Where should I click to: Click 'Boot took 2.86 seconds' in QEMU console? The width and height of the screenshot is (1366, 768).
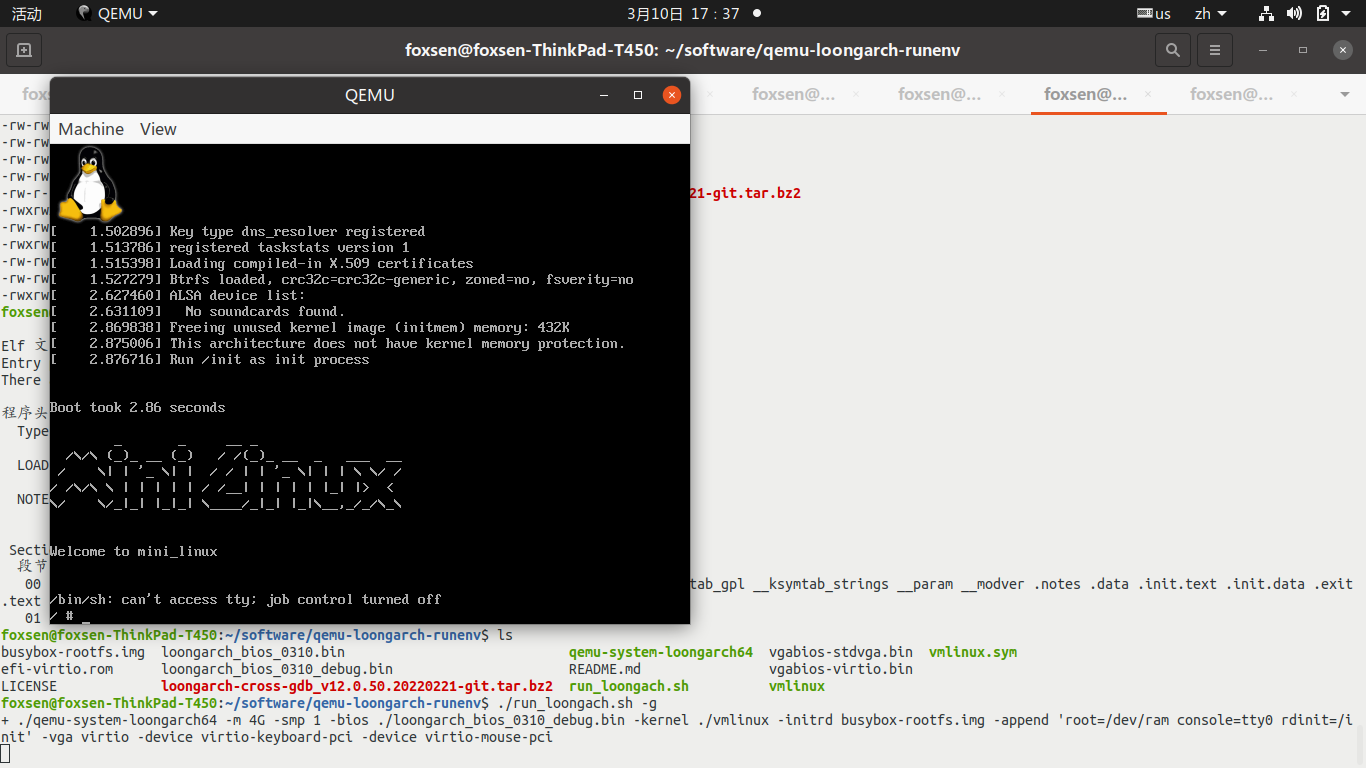tap(138, 408)
